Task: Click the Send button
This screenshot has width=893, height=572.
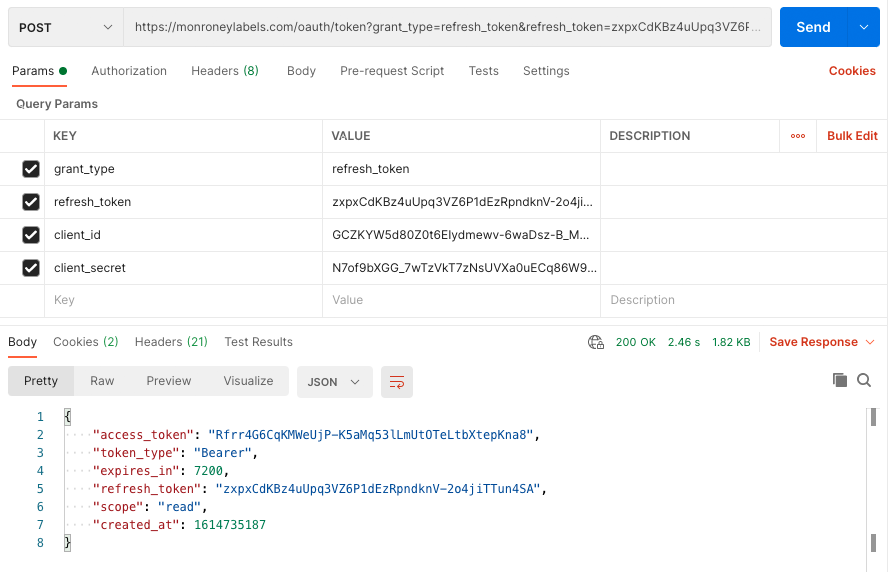Action: coord(812,28)
